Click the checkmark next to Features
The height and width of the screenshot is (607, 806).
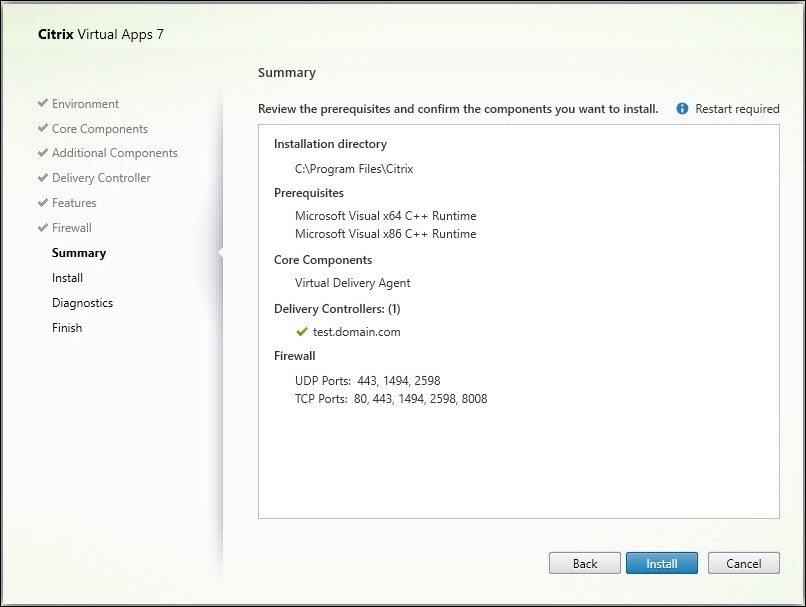[x=43, y=203]
